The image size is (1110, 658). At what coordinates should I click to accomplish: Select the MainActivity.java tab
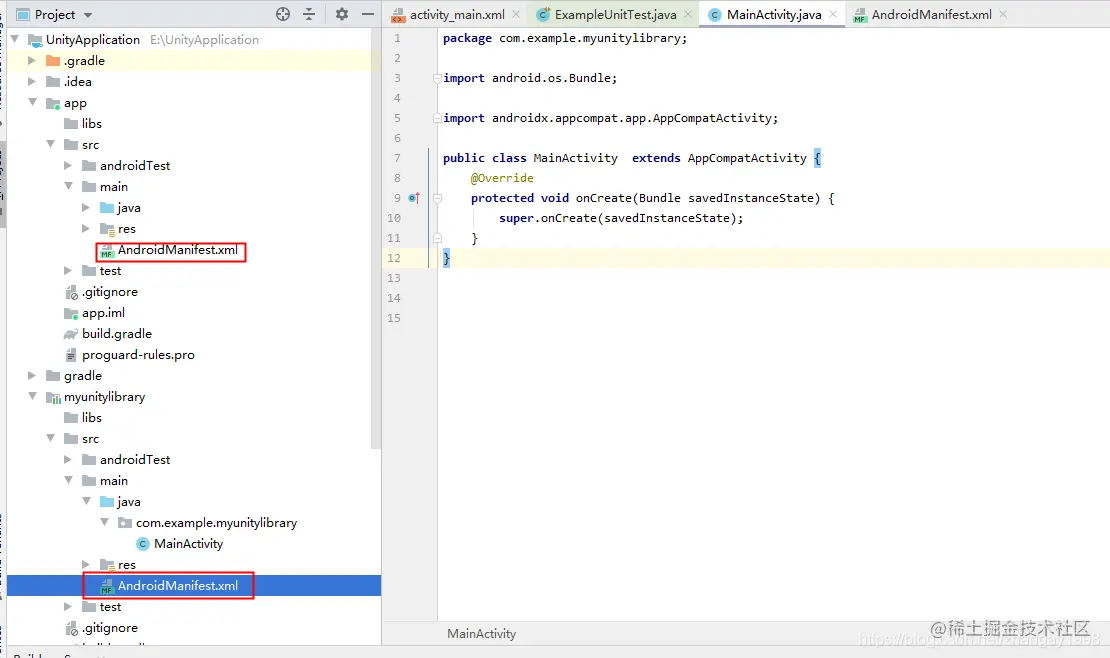coord(774,14)
